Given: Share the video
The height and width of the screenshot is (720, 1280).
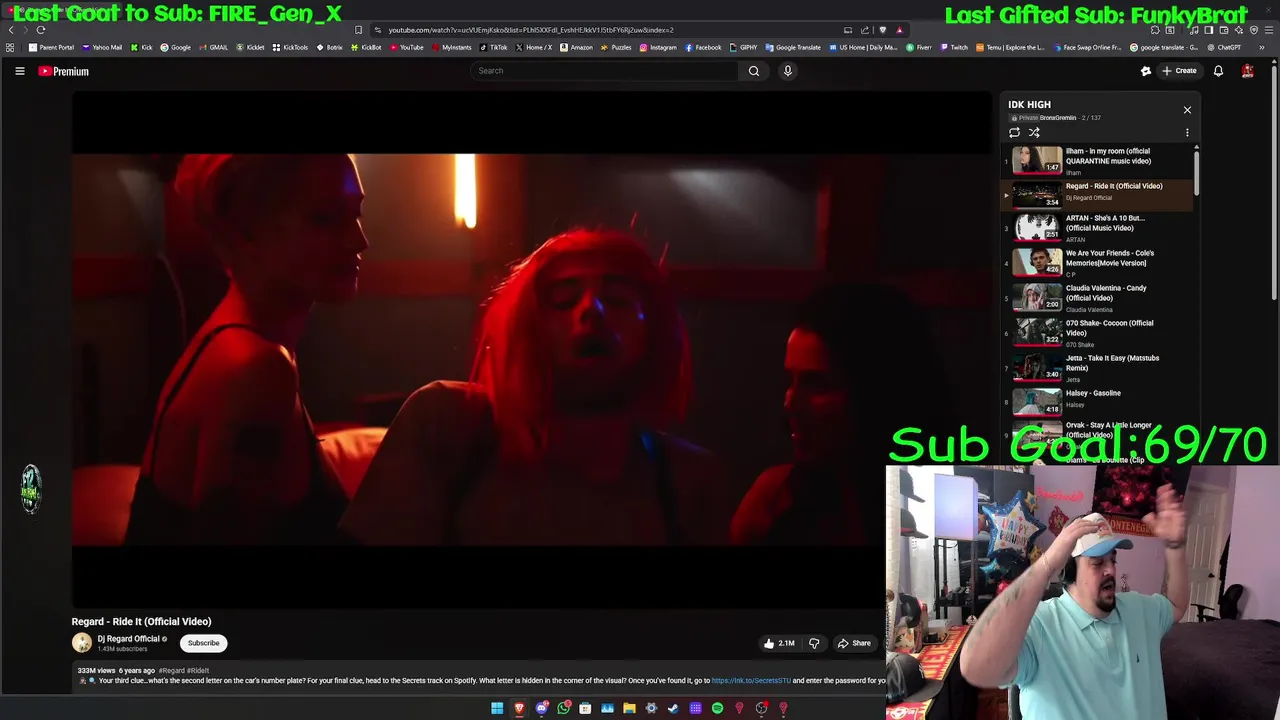Looking at the screenshot, I should pyautogui.click(x=854, y=643).
